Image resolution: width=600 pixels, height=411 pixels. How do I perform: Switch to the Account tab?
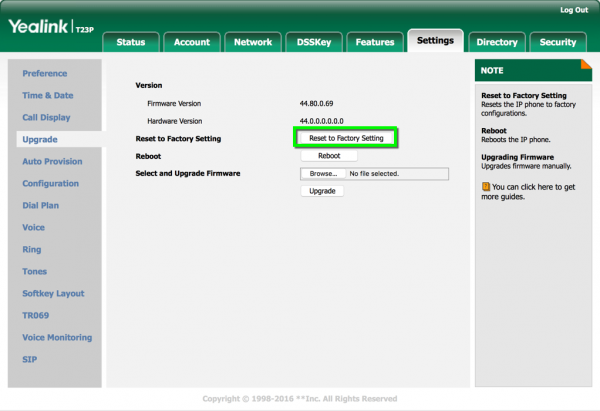pyautogui.click(x=191, y=42)
